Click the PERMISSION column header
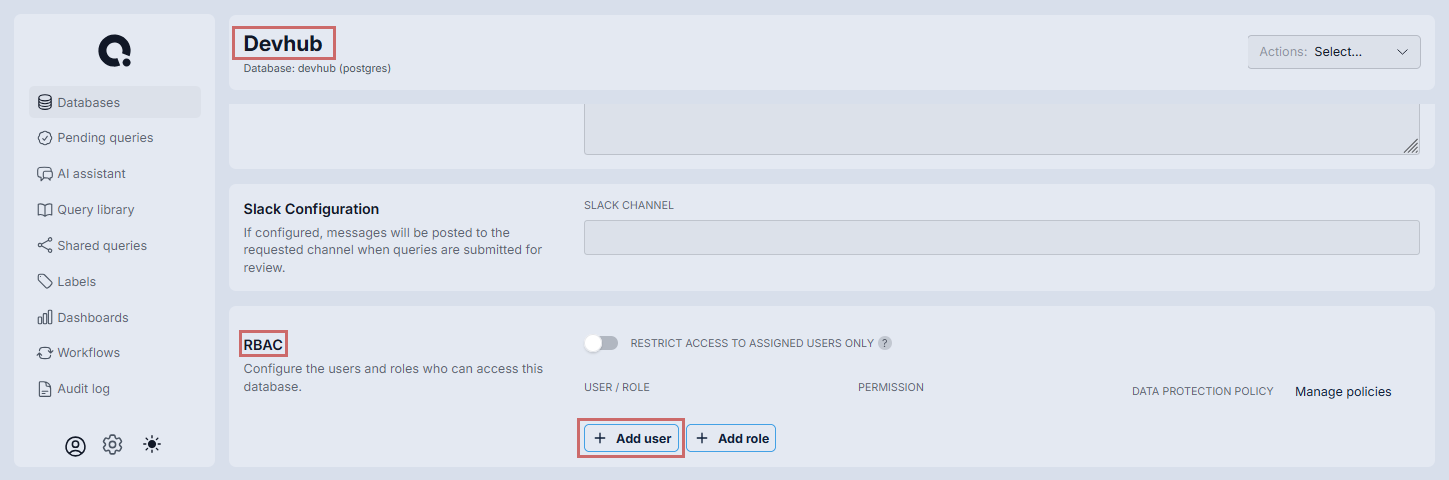 [x=891, y=387]
